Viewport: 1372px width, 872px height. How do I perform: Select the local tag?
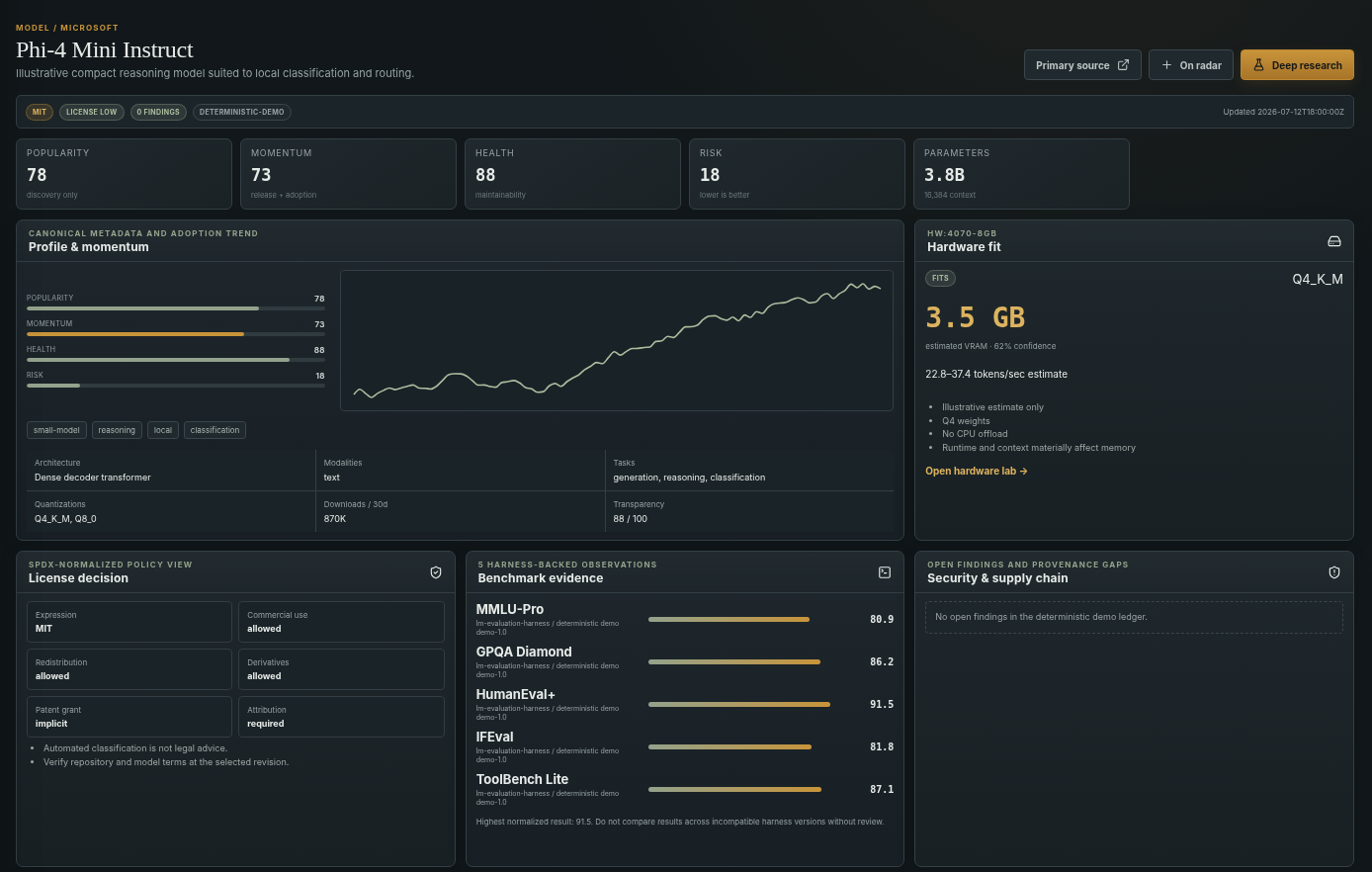point(163,430)
